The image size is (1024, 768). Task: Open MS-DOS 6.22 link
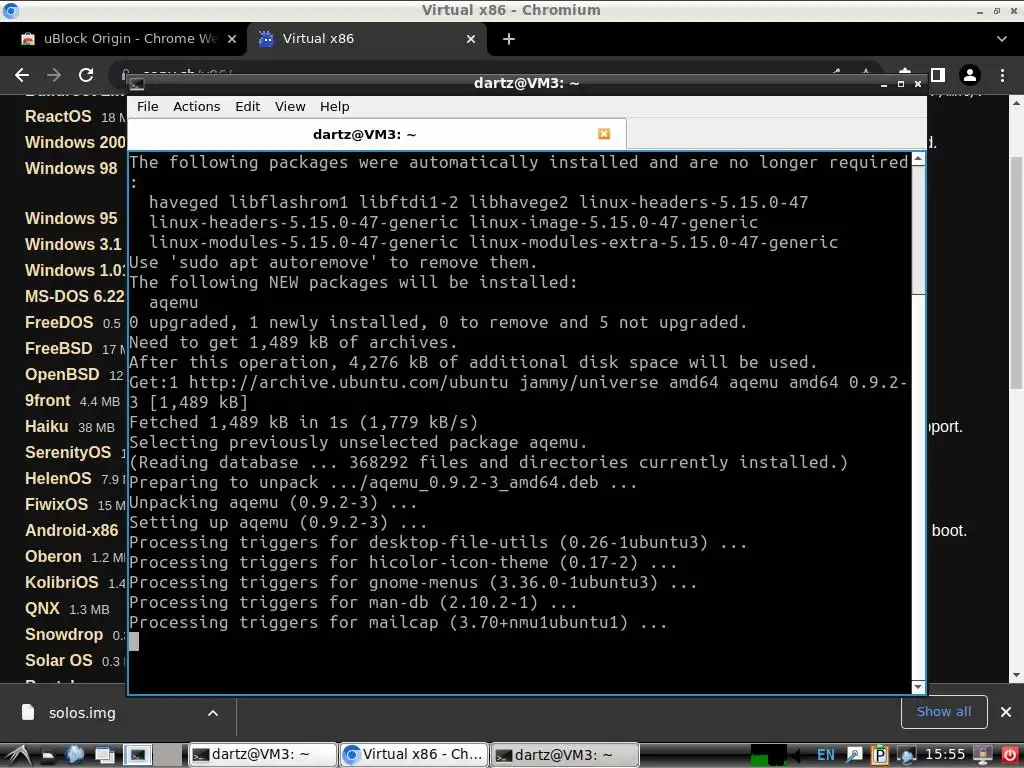coord(74,296)
